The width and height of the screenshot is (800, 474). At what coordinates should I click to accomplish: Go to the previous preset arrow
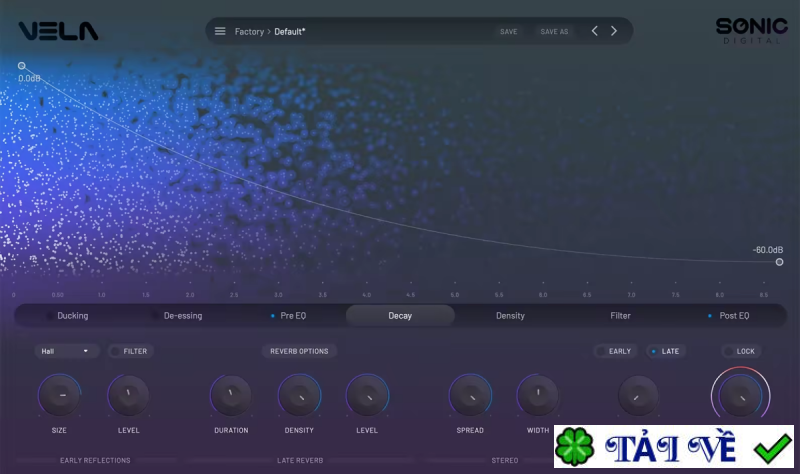594,31
